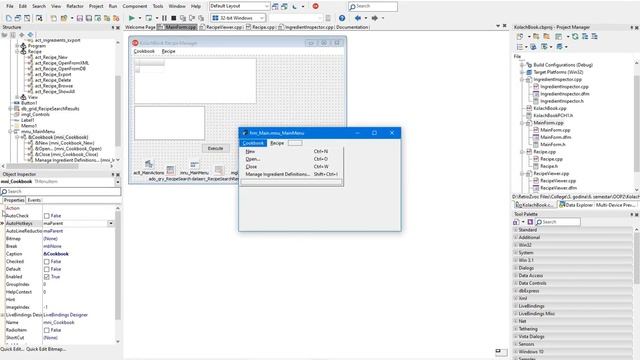Image resolution: width=640 pixels, height=360 pixels.
Task: Click the blue Help question mark icon
Action: pos(342,18)
